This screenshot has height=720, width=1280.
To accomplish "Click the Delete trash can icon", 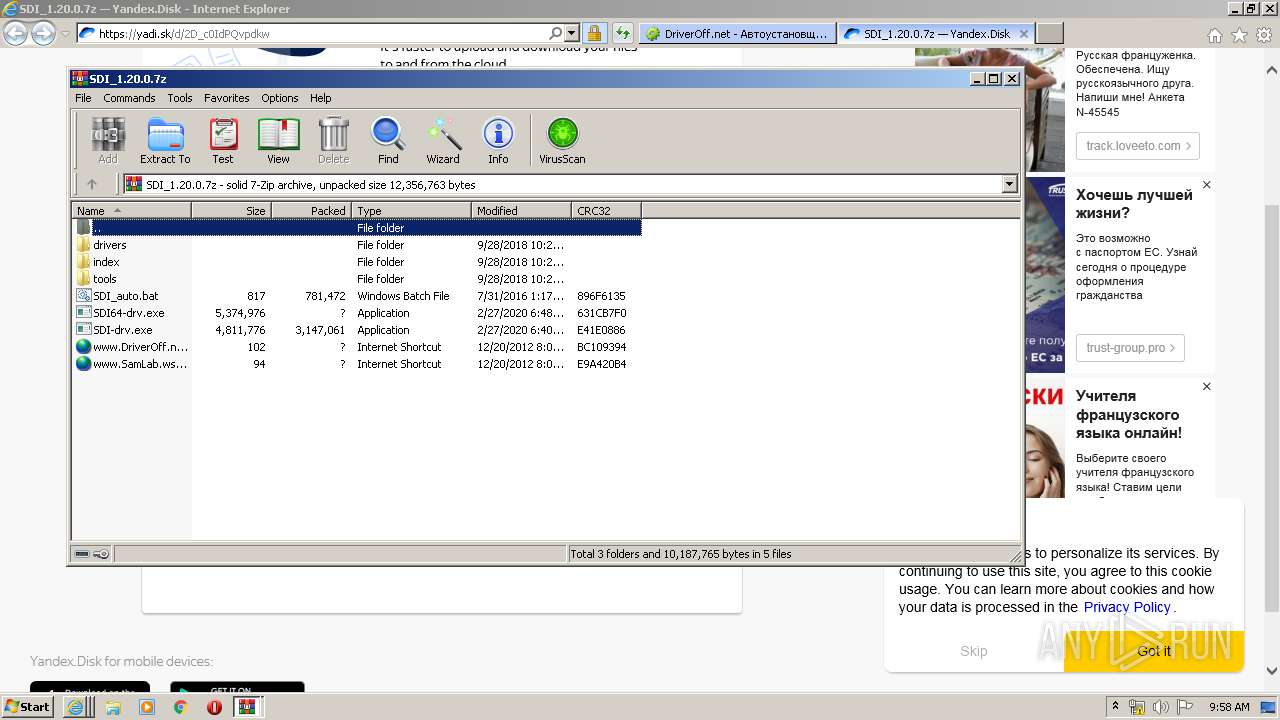I will 333,141.
